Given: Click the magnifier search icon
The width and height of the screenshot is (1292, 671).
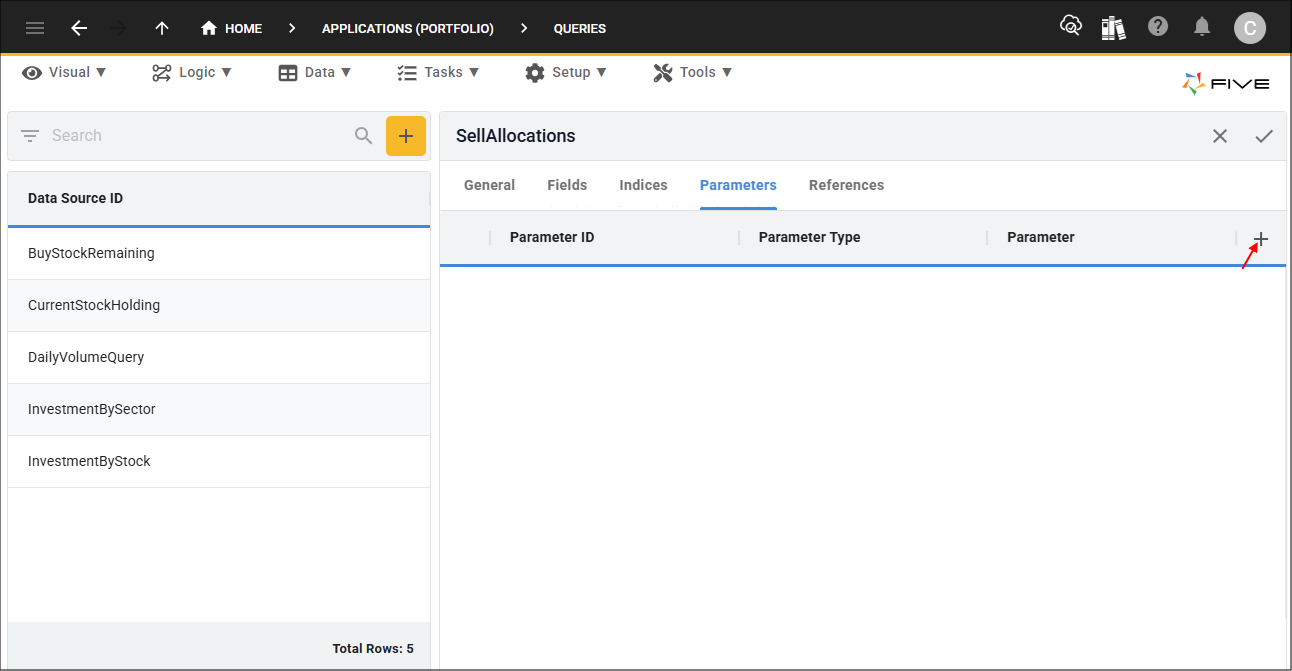Looking at the screenshot, I should (x=364, y=135).
